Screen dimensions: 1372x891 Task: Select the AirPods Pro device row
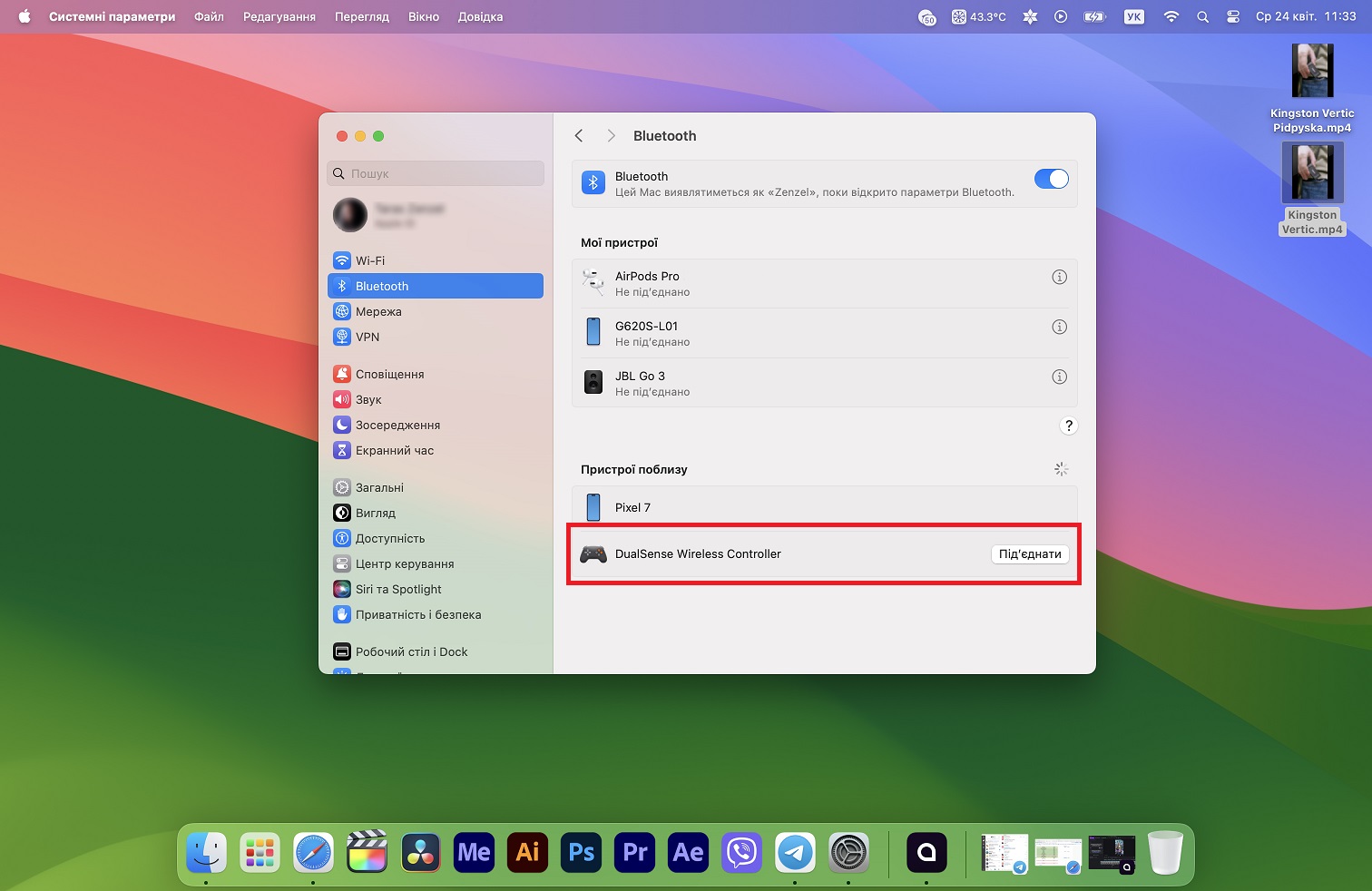pyautogui.click(x=824, y=283)
